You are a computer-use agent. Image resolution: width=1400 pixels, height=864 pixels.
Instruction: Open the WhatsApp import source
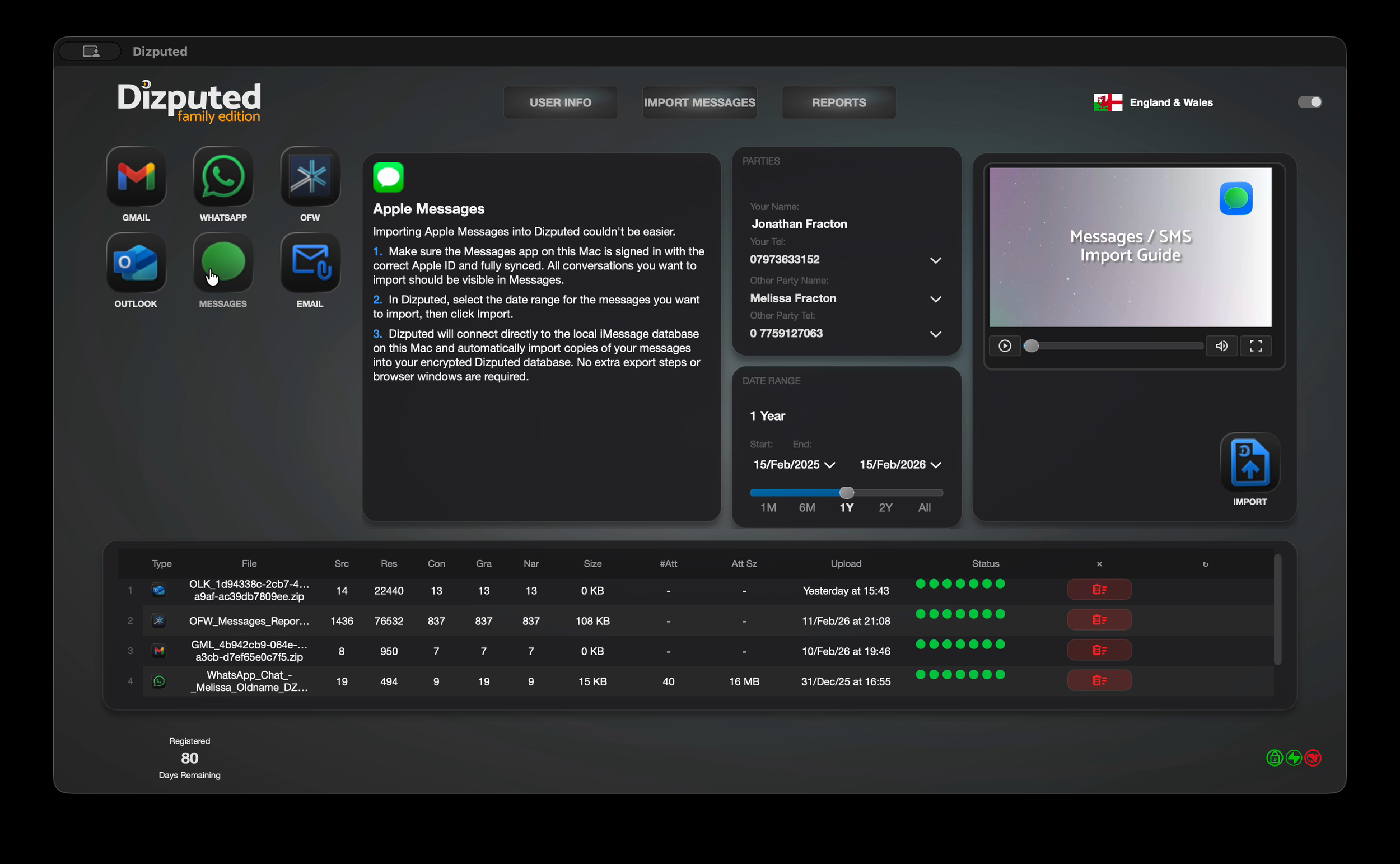coord(223,176)
